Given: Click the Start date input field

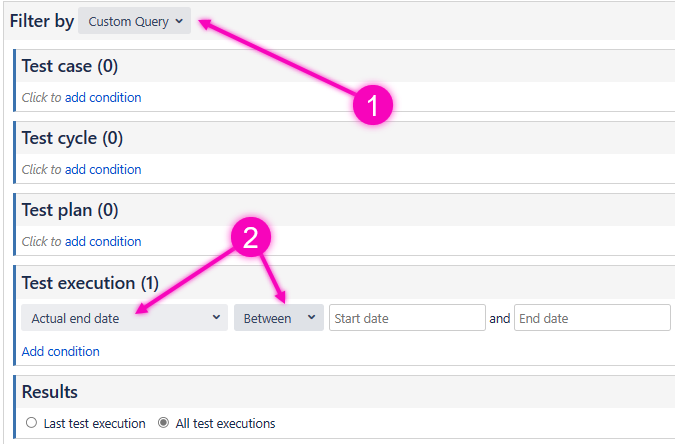Looking at the screenshot, I should pos(406,318).
